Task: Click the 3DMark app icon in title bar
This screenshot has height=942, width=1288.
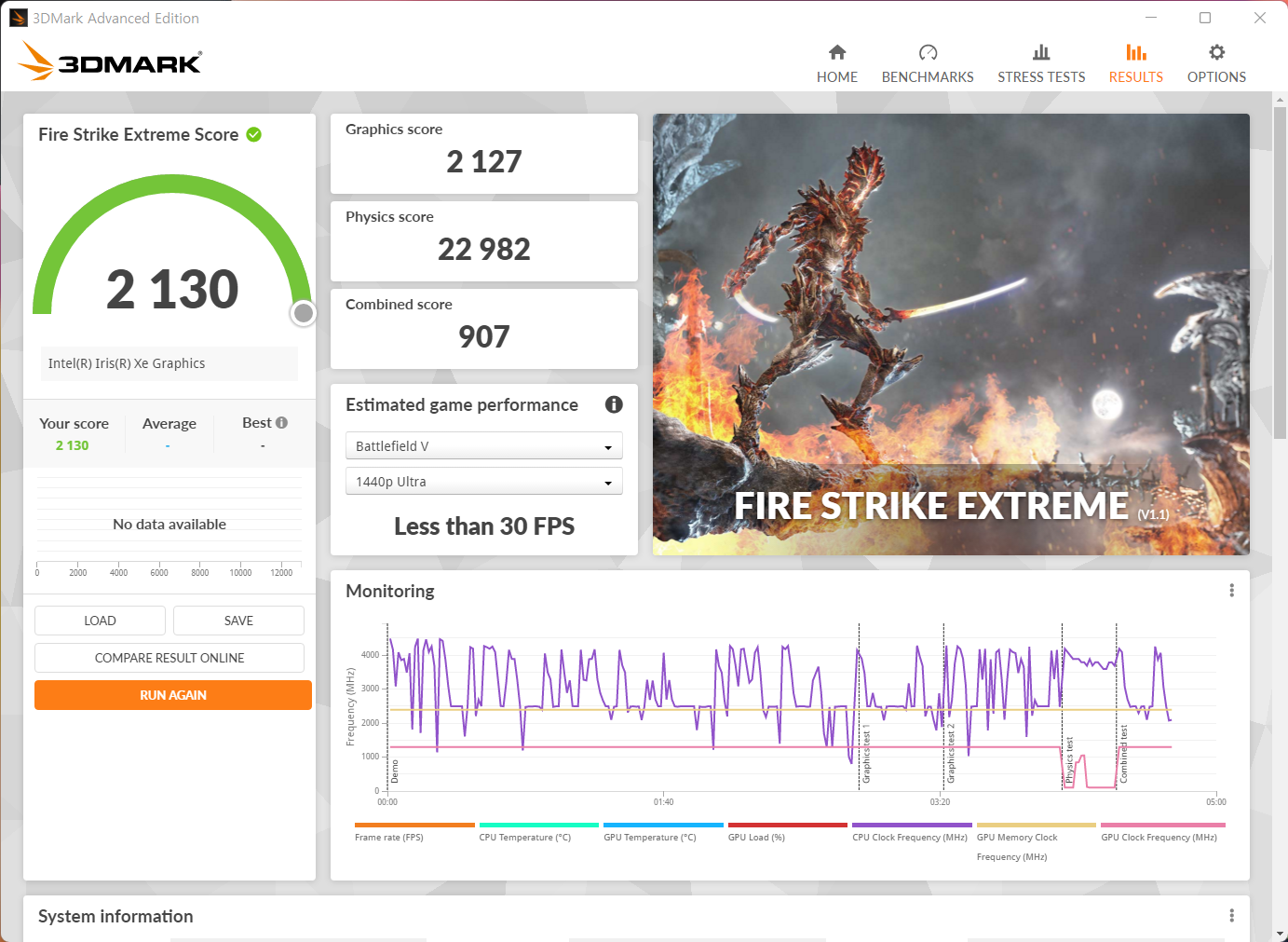Action: (x=19, y=18)
